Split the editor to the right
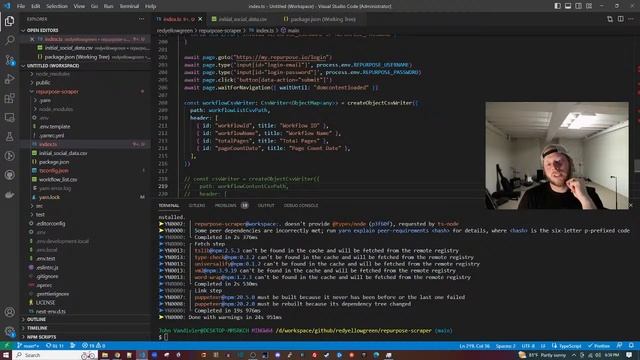The height and width of the screenshot is (360, 640). point(620,19)
